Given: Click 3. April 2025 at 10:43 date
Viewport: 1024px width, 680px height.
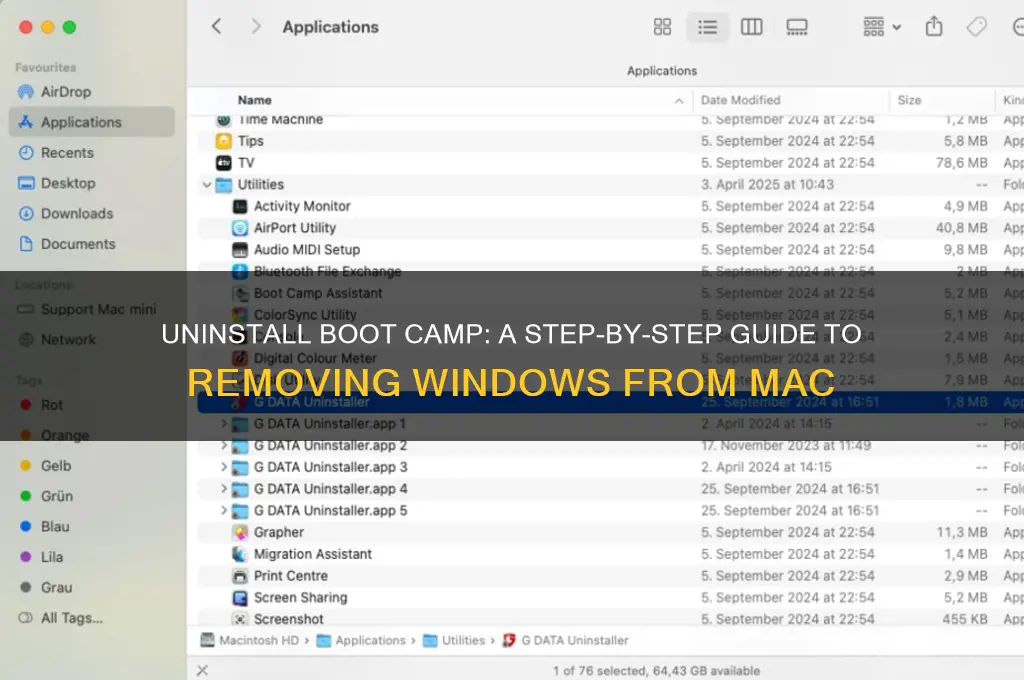Looking at the screenshot, I should point(767,185).
